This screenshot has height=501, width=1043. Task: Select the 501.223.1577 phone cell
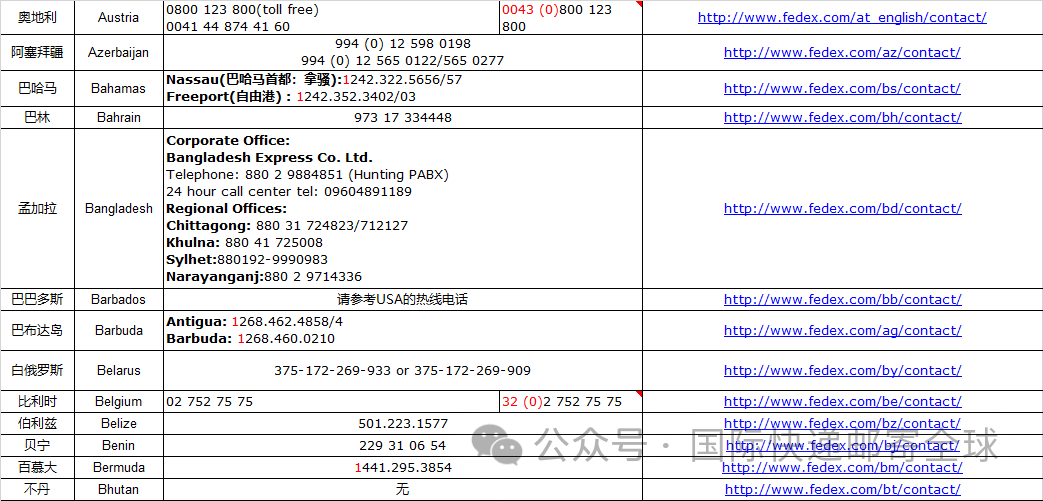click(403, 424)
